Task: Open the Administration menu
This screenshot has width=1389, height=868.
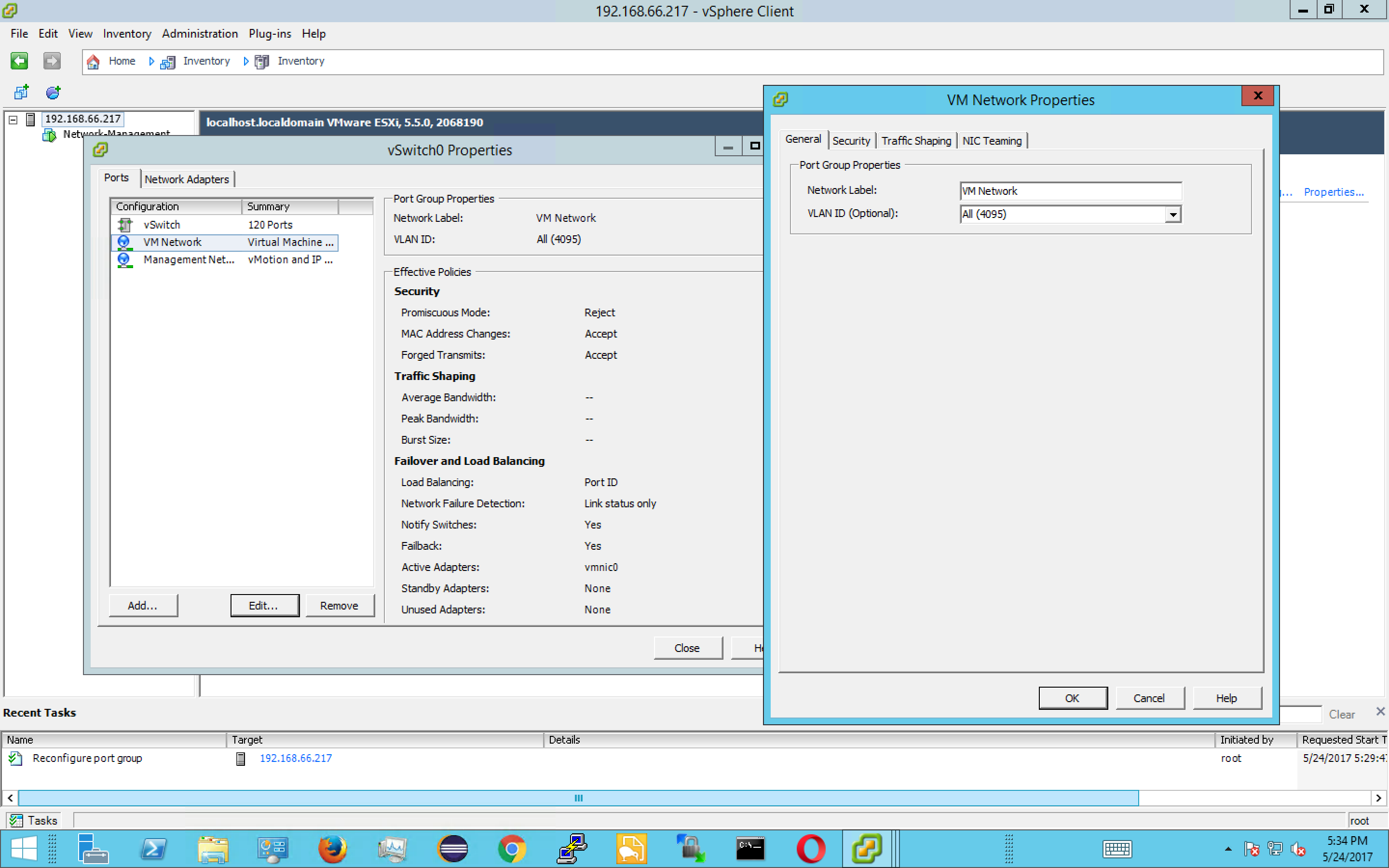Action: point(200,34)
